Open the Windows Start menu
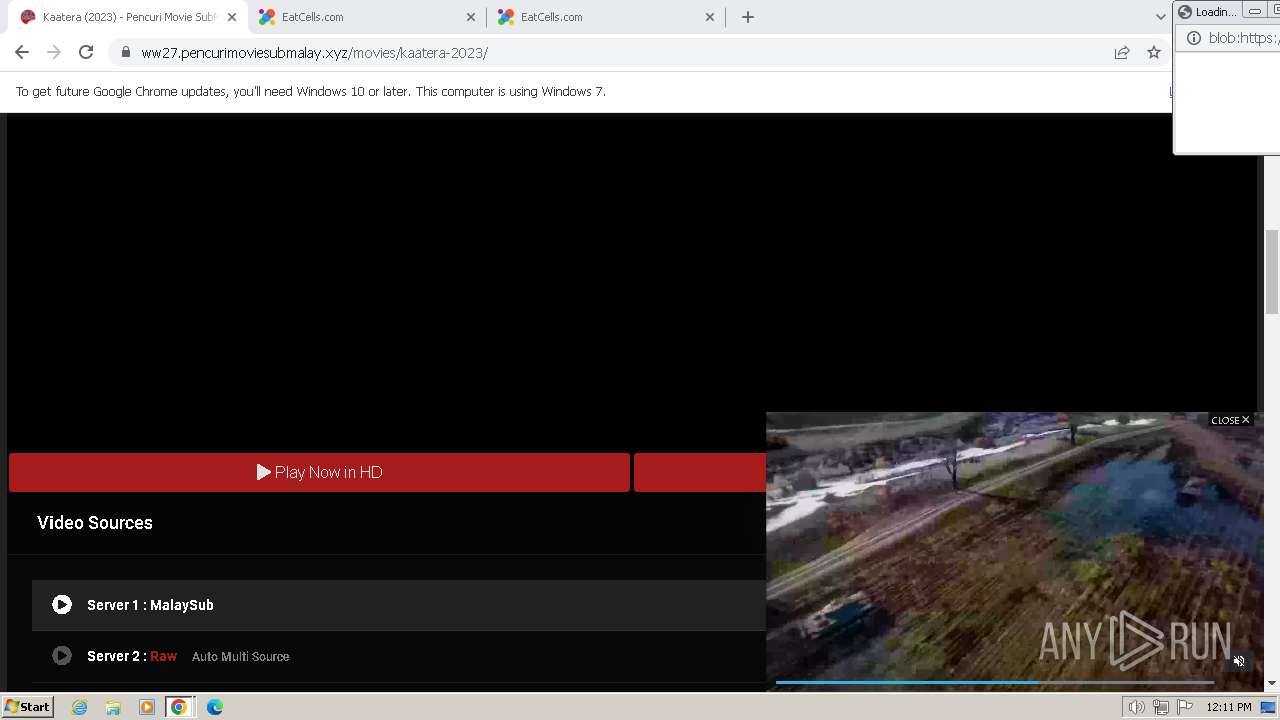This screenshot has height=720, width=1280. (x=27, y=707)
